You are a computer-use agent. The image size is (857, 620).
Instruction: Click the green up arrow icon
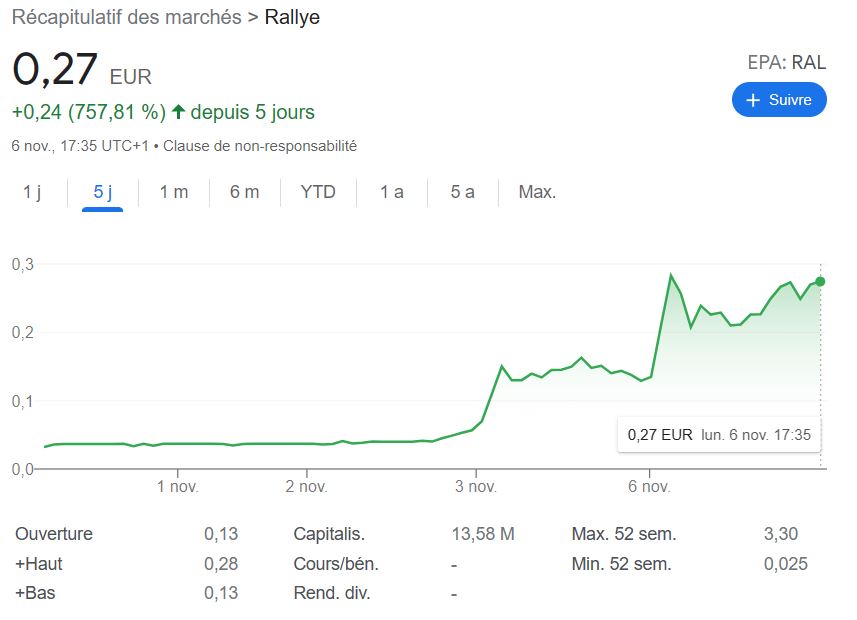179,112
